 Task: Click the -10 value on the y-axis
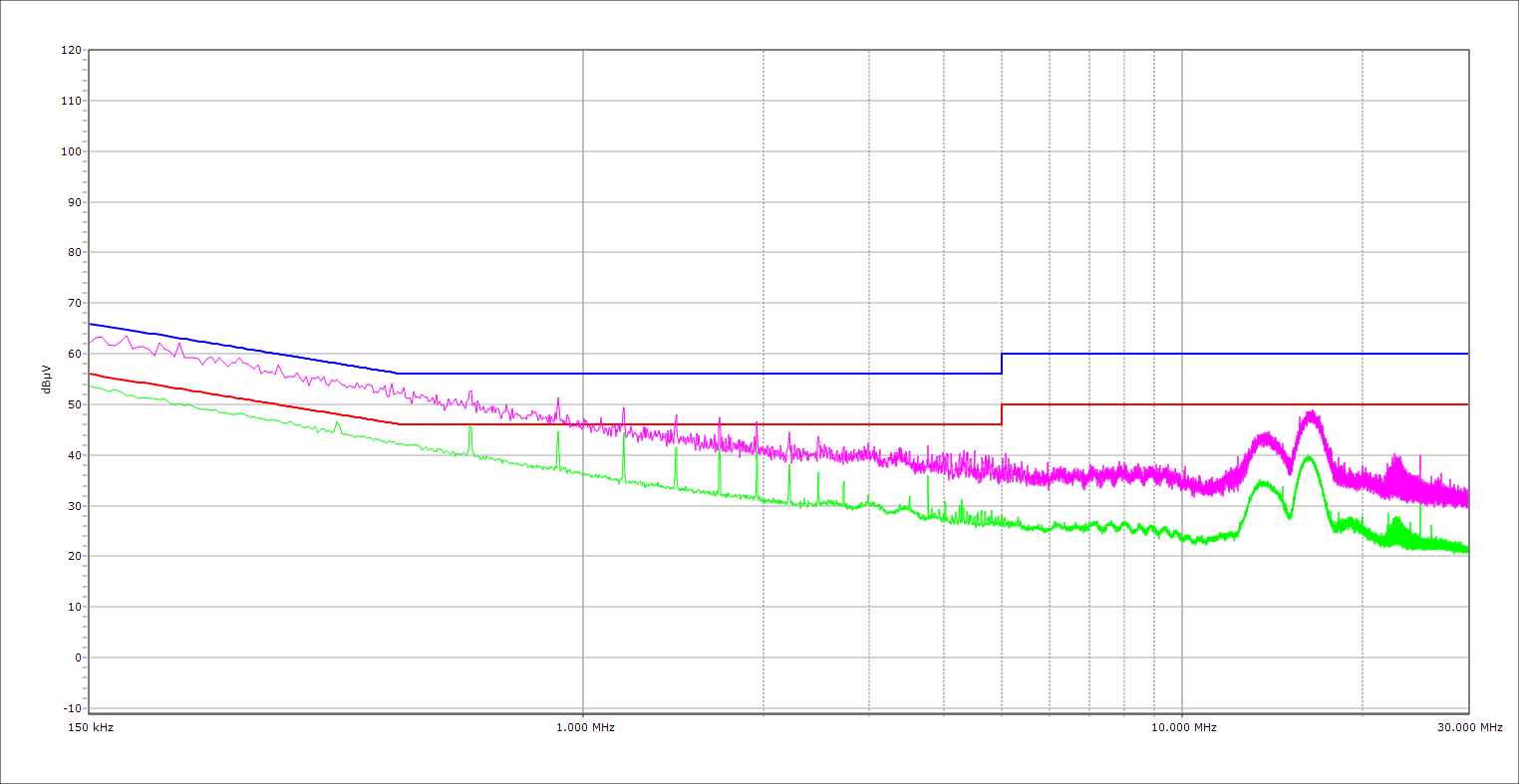coord(71,708)
